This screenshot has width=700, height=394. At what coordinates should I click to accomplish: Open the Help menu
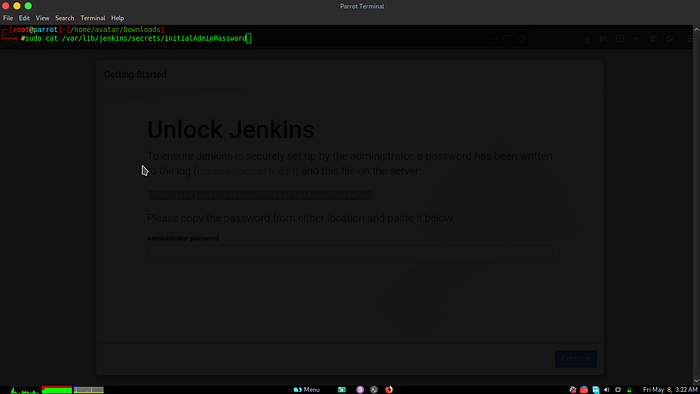117,18
